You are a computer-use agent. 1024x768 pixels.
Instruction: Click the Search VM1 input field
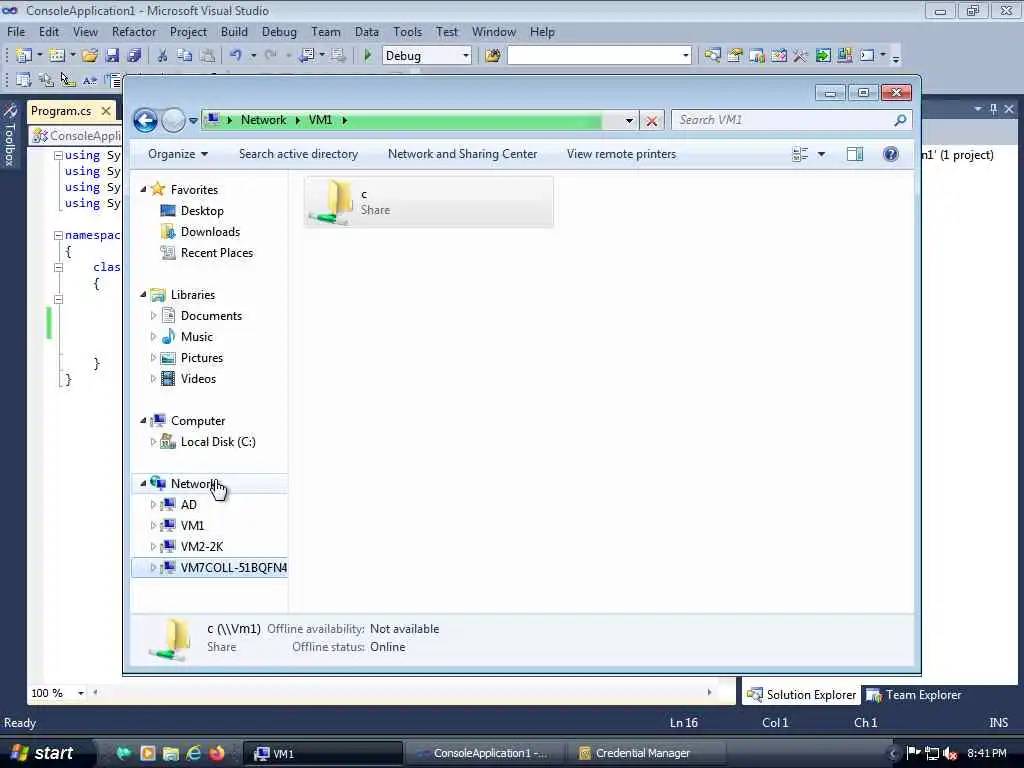pos(784,120)
